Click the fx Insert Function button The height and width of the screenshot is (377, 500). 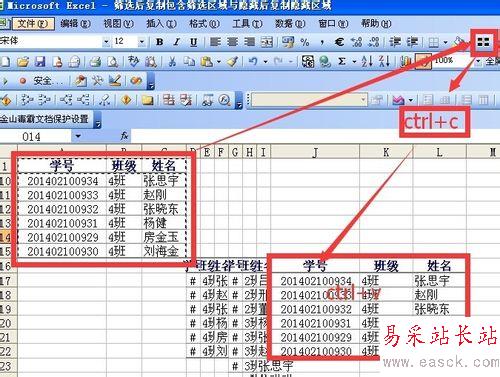click(x=124, y=136)
